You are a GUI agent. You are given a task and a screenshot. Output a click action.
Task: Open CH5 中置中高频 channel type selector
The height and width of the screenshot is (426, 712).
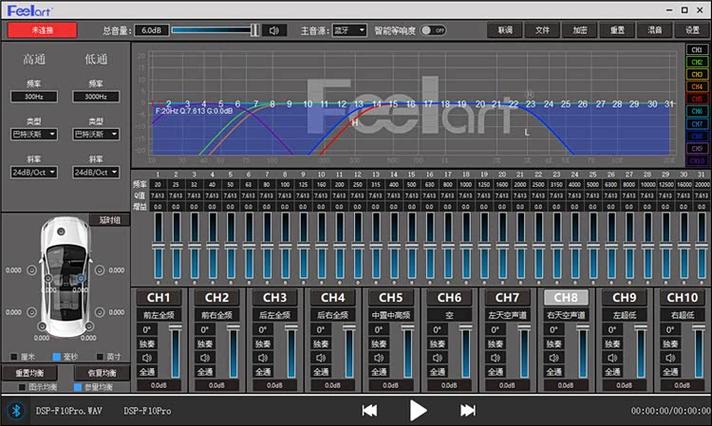(391, 315)
